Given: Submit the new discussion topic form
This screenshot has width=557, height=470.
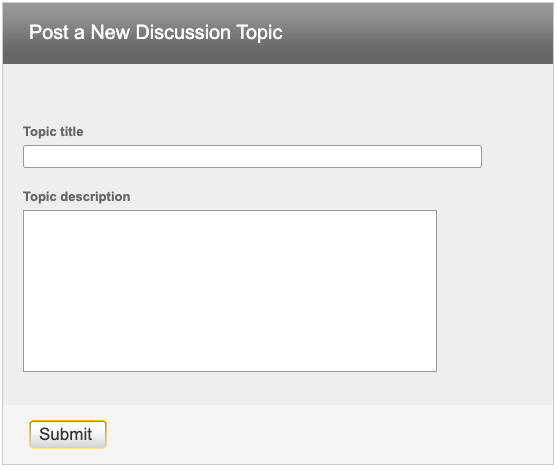Looking at the screenshot, I should [68, 434].
